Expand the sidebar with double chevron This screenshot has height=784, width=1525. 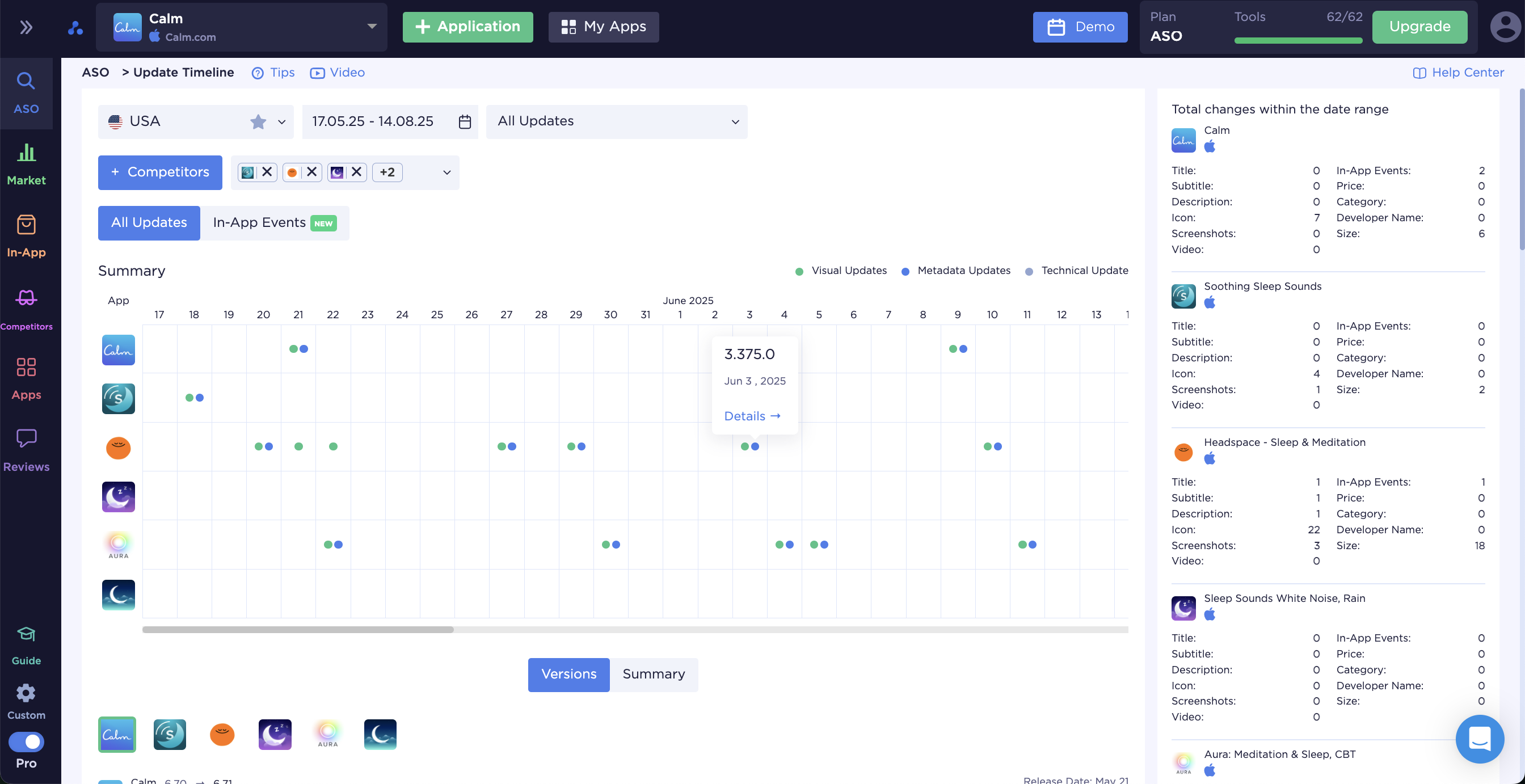click(x=26, y=27)
